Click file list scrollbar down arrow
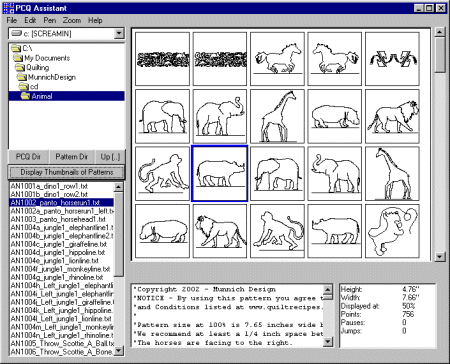This screenshot has height=364, width=450. point(119,350)
